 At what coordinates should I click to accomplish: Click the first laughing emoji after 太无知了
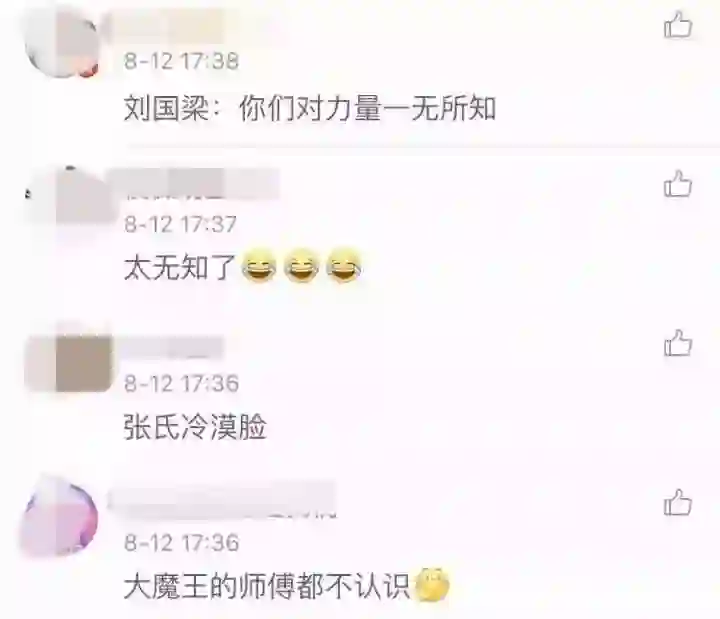(259, 266)
